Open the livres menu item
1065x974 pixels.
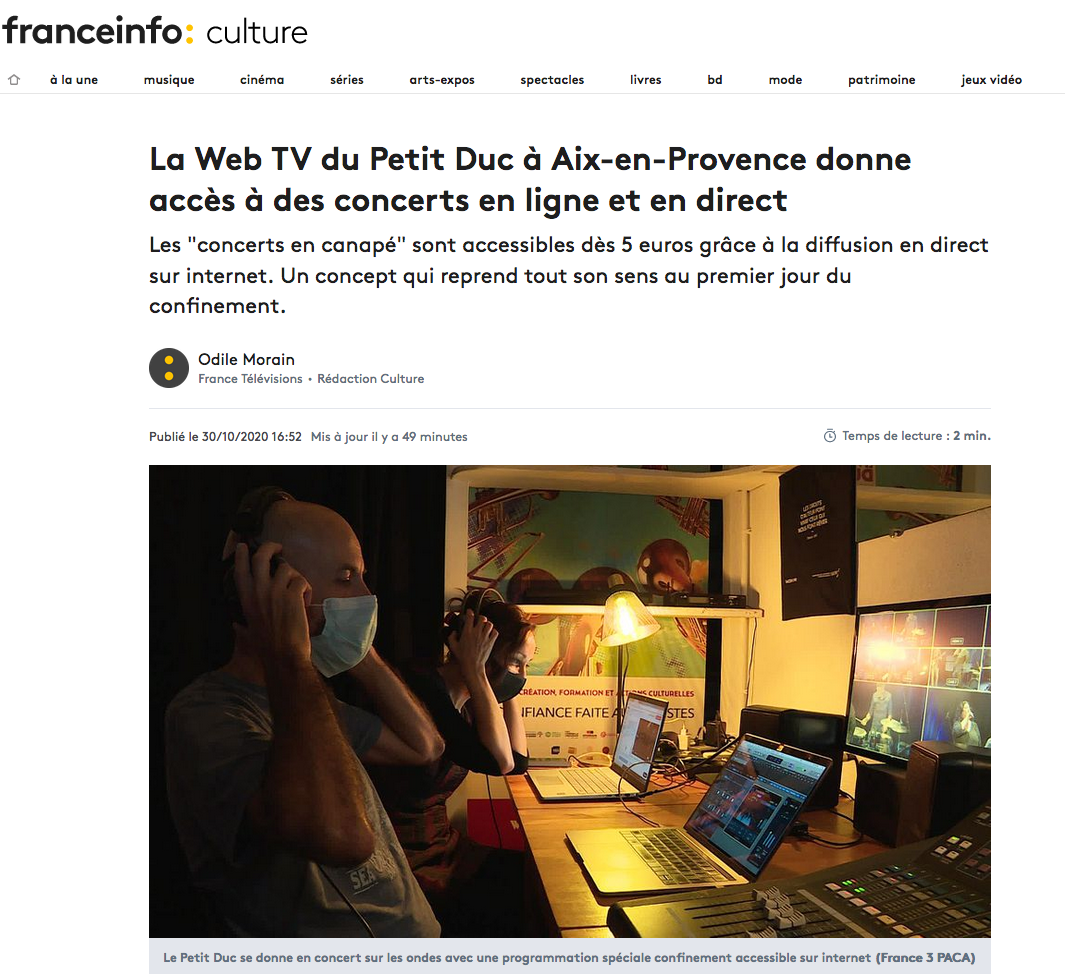[645, 79]
